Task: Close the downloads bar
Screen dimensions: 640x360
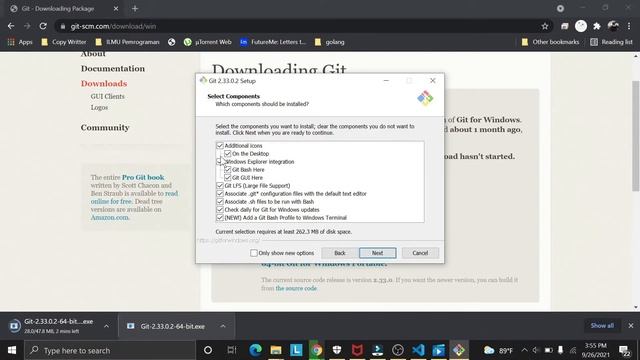Action: 631,326
